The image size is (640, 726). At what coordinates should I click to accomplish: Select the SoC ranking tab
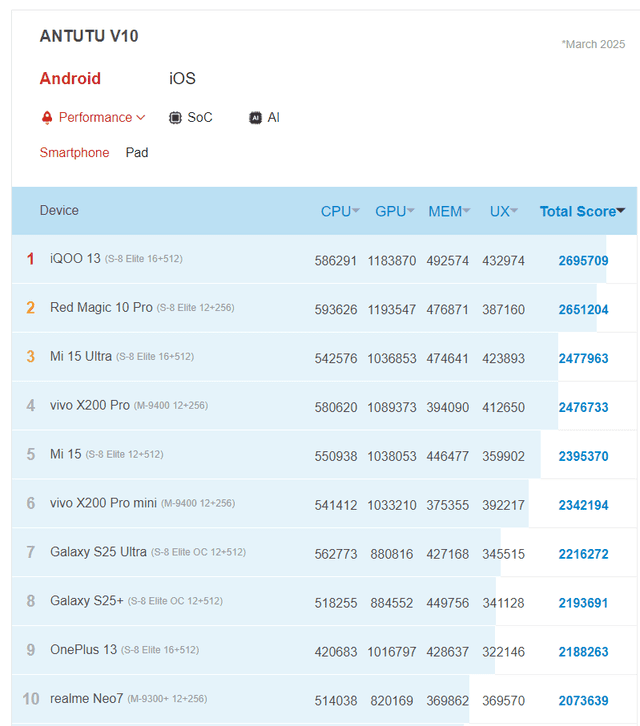coord(200,118)
